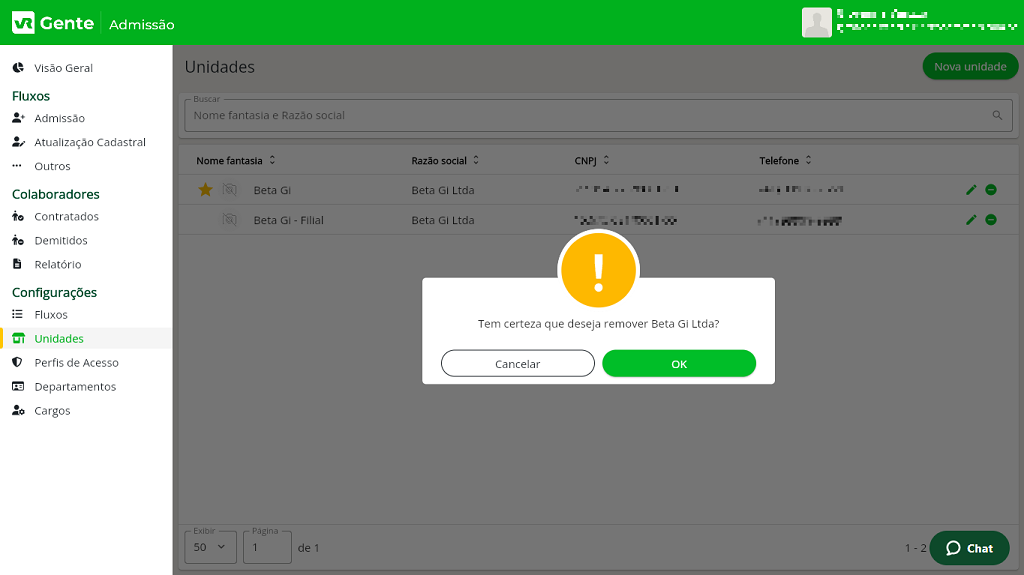Screen dimensions: 1024x575
Task: Click the VR Gente logo icon
Action: pos(23,23)
